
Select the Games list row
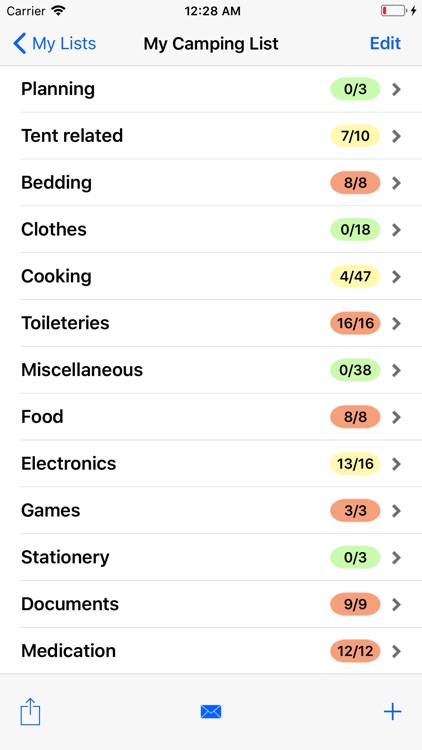[x=211, y=511]
